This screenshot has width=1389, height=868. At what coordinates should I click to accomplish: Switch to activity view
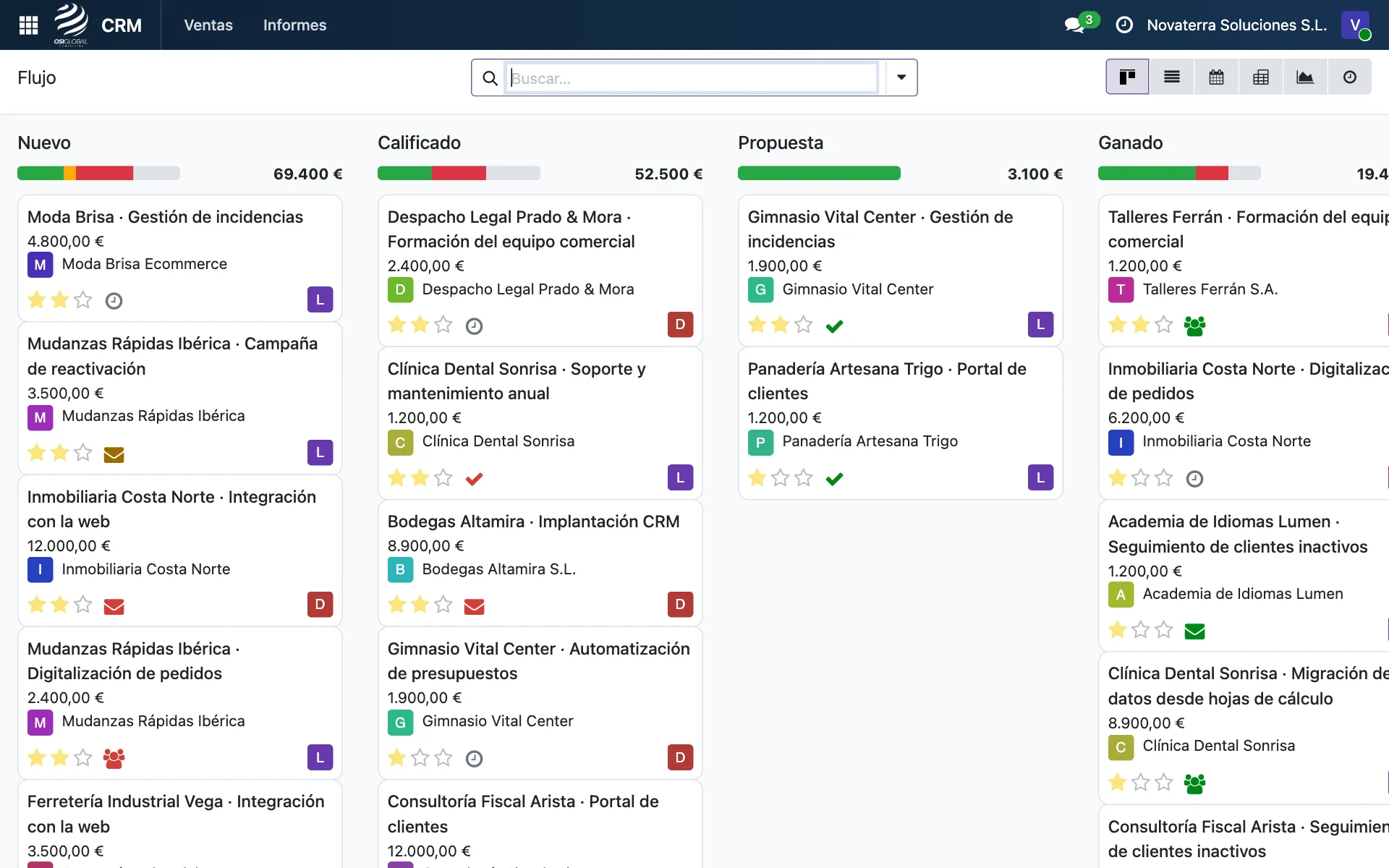click(1350, 77)
